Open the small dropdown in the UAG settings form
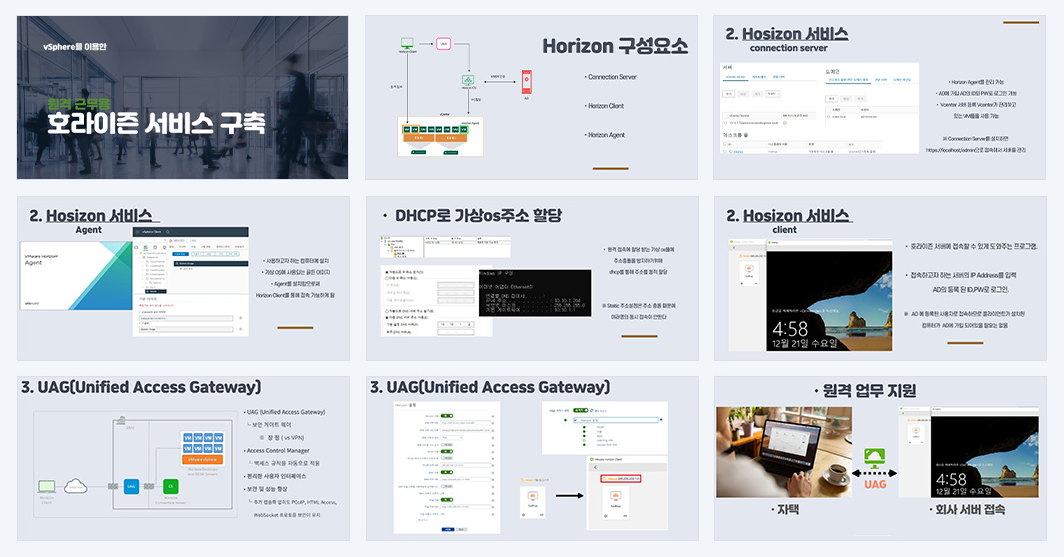The height and width of the screenshot is (557, 1064). [451, 438]
